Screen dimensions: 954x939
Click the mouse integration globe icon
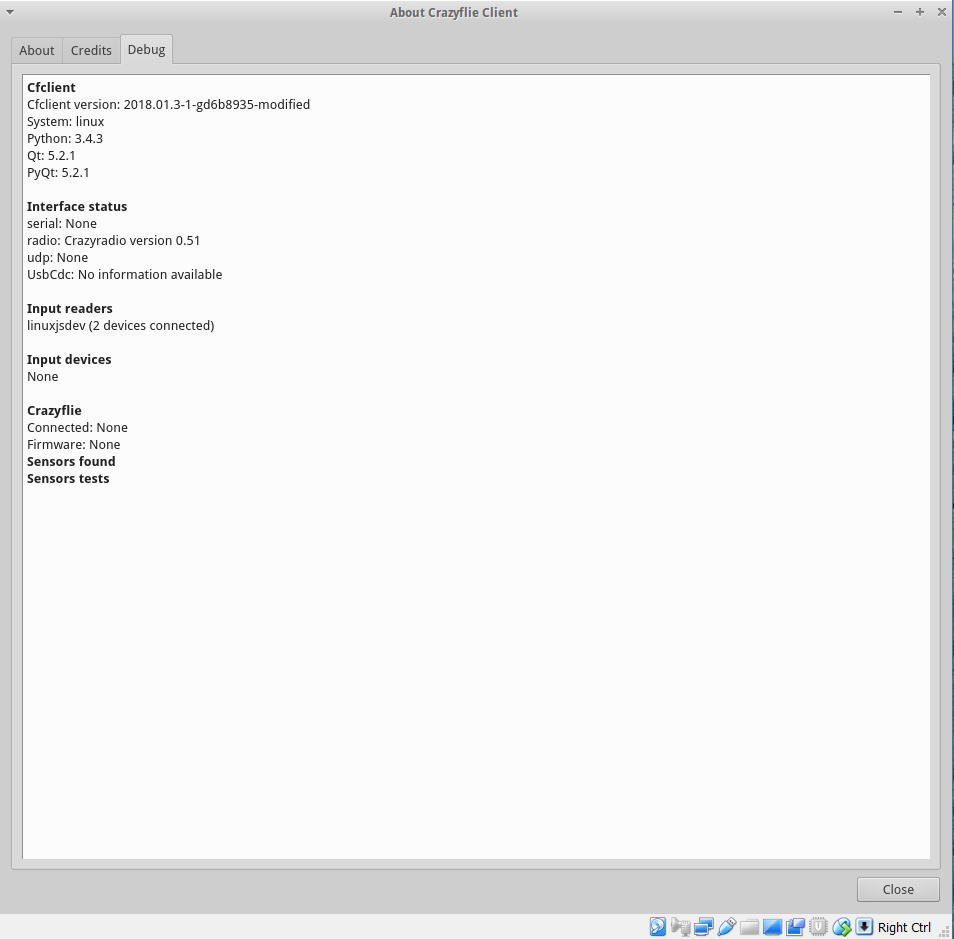pos(842,927)
